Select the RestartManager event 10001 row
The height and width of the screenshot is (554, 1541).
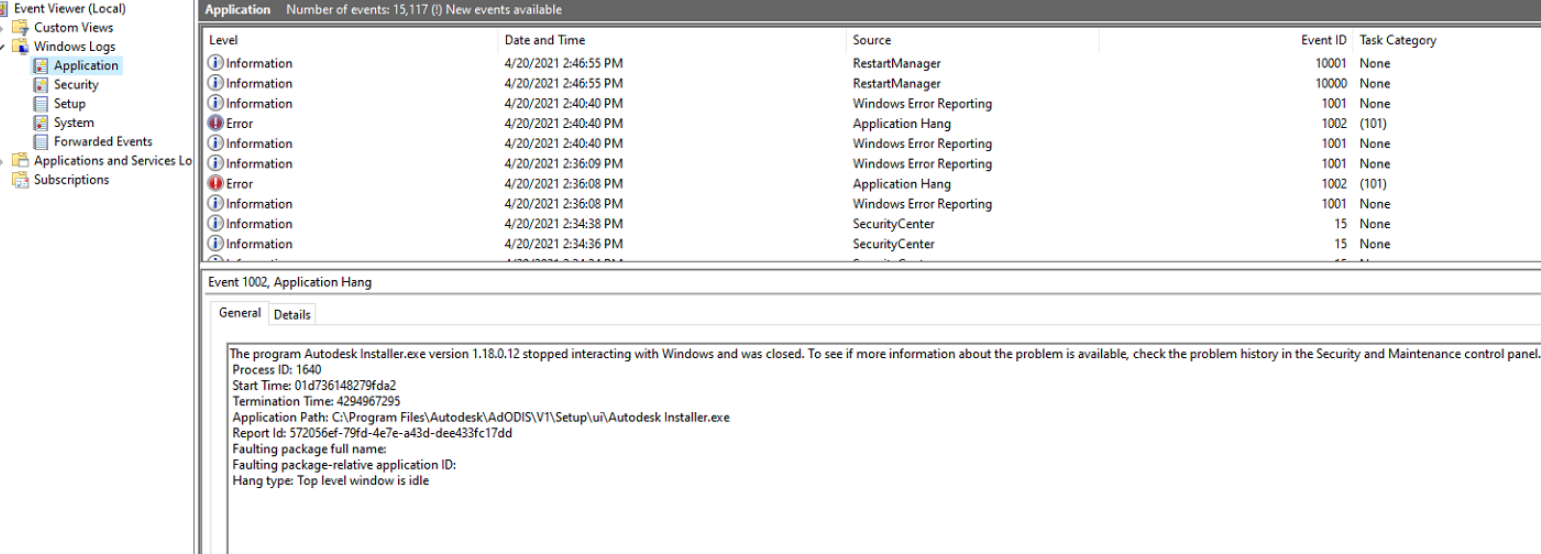[x=871, y=63]
